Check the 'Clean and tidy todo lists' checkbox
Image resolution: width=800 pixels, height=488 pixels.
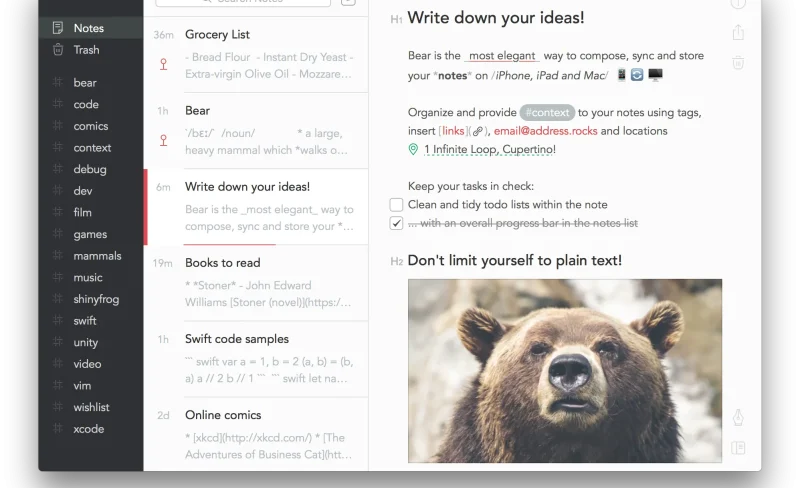396,205
